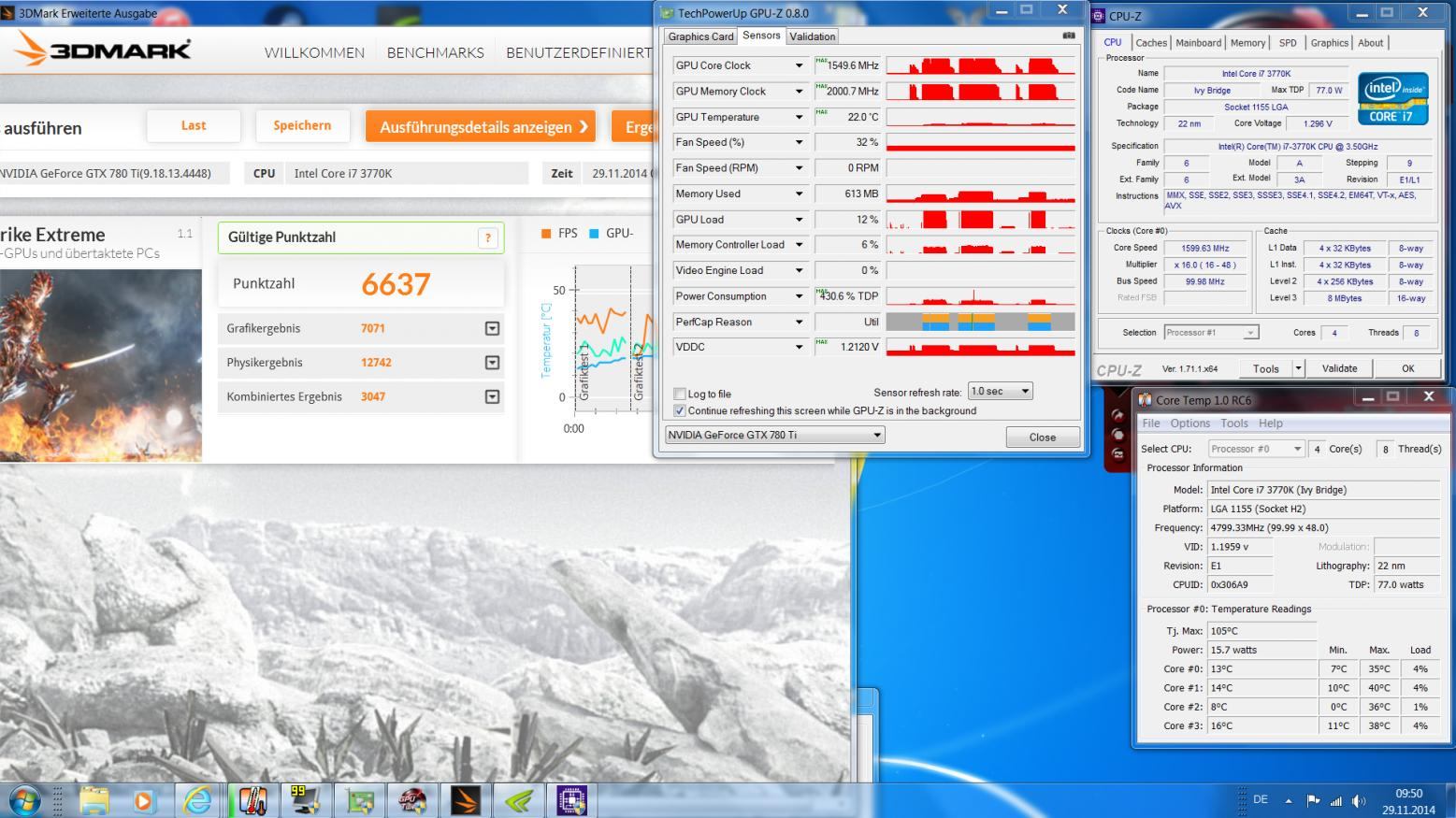Open the NVIDIA GeForce GTX 780 Ti selector
Viewport: 1456px width, 818px height.
click(774, 435)
